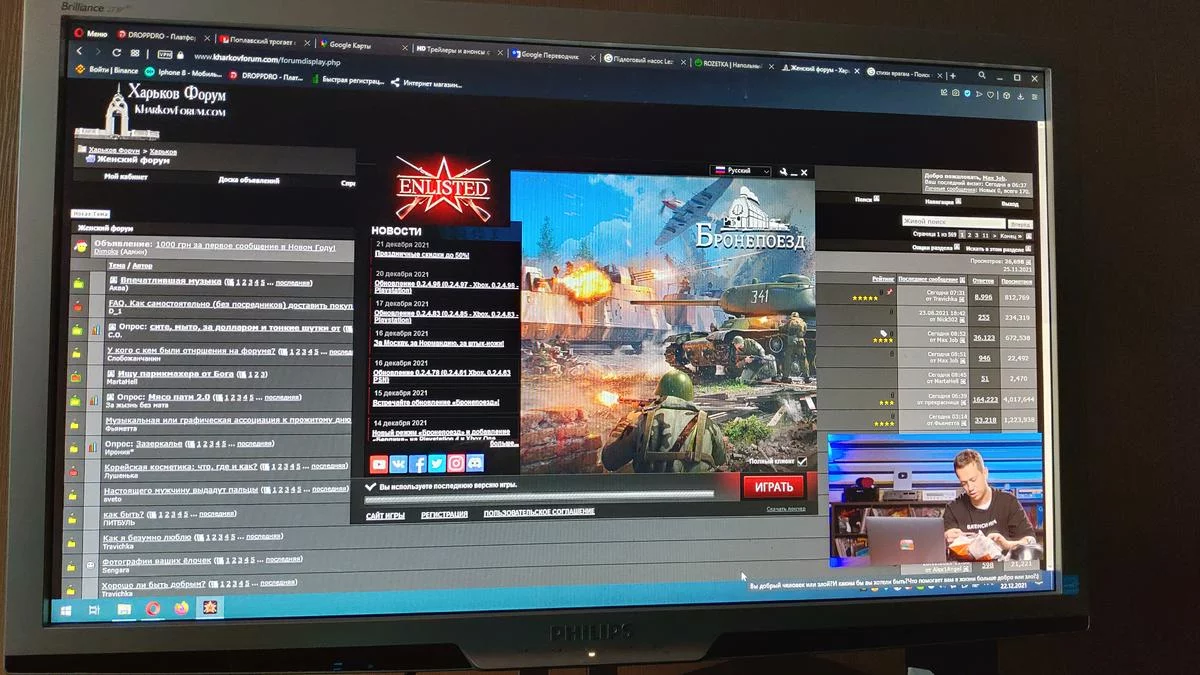Open the Discord icon in Enlisted launcher

coord(474,463)
